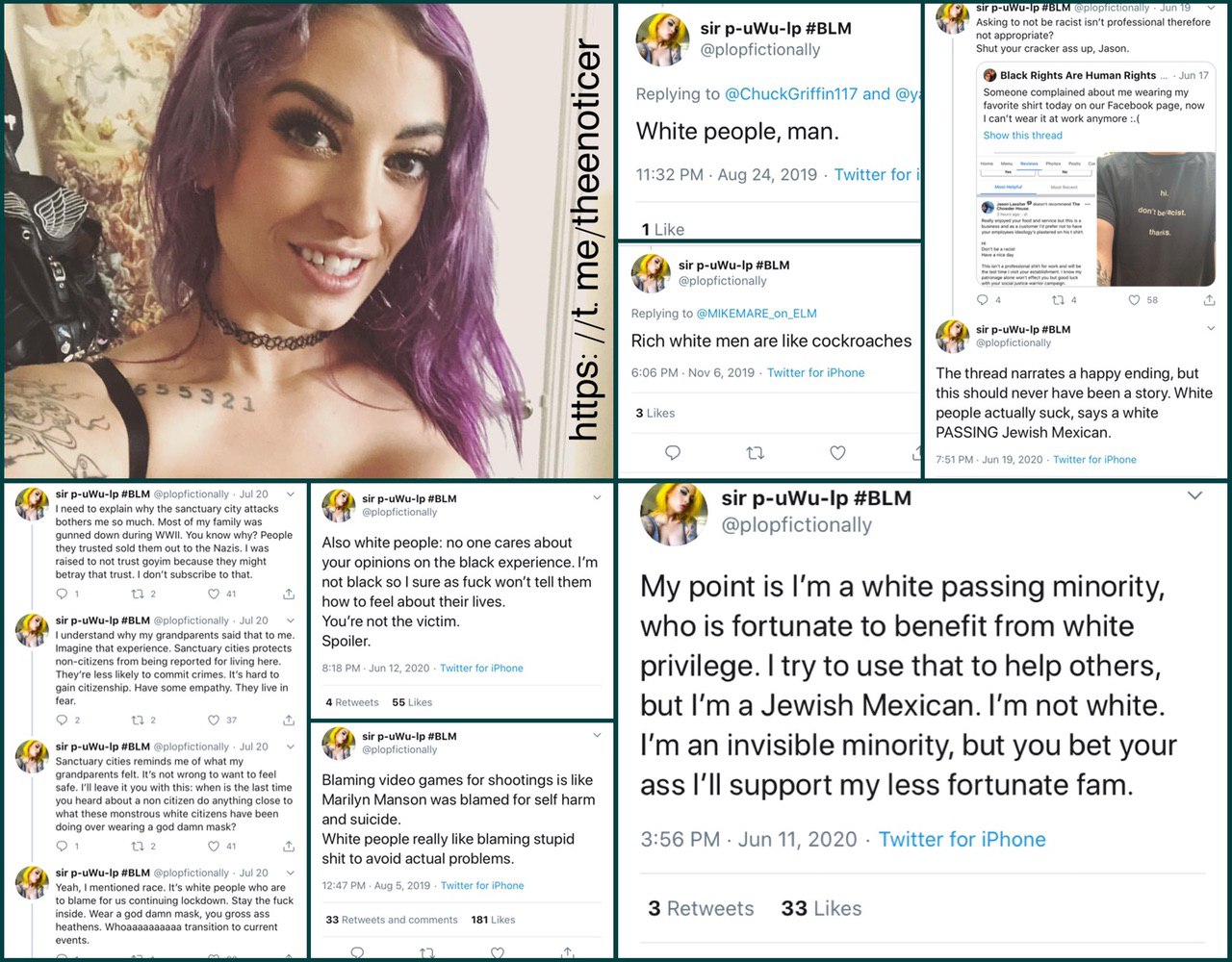1232x962 pixels.
Task: Open chevron menu on 'Also white people' tweet
Action: click(597, 498)
